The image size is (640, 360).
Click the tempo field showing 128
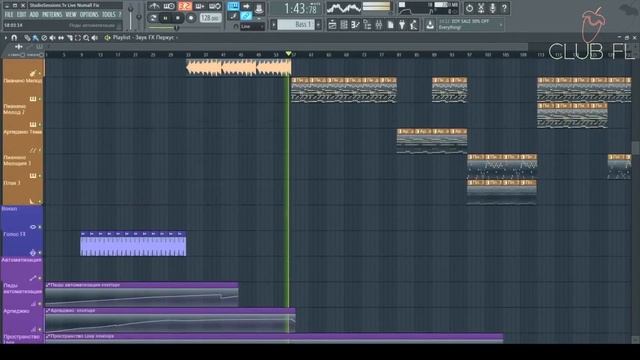[210, 18]
